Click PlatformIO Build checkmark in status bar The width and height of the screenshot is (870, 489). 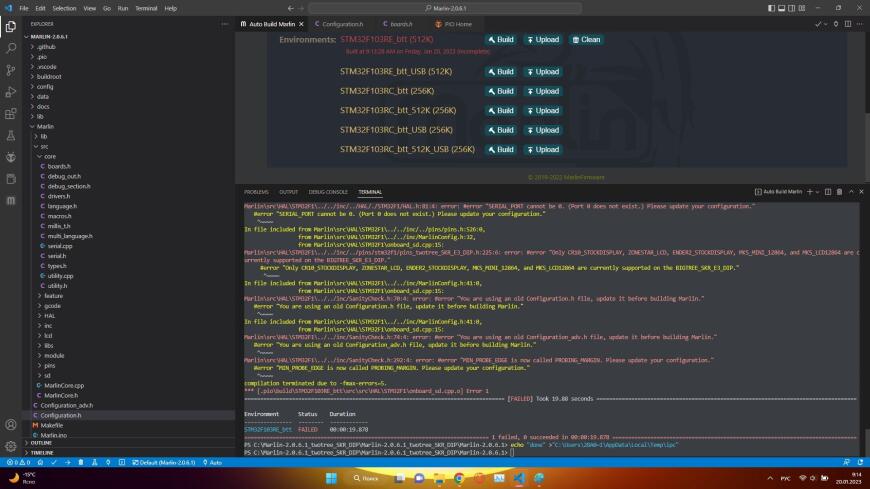pyautogui.click(x=54, y=462)
